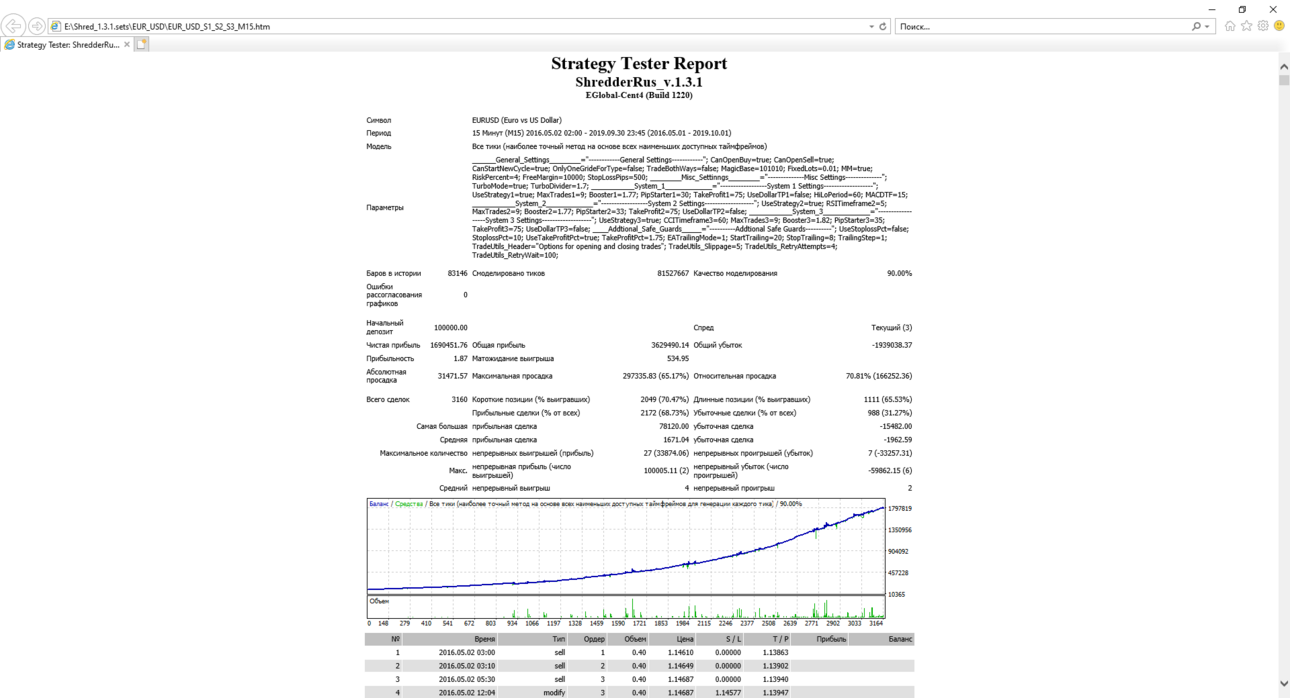This screenshot has width=1290, height=698.
Task: Select the Strategy Tester: ShredderRu... tab
Action: pos(67,44)
